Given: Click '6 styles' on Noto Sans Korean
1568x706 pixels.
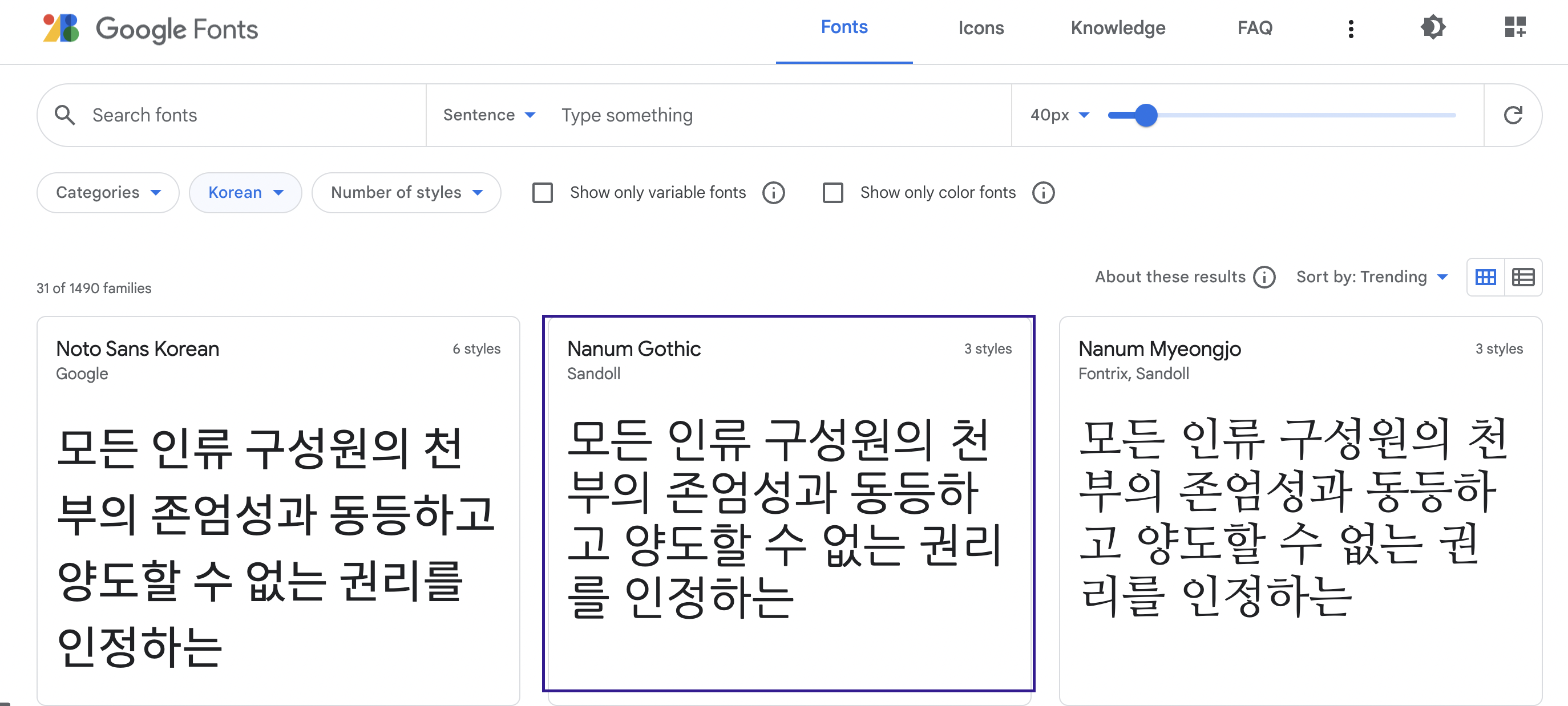Looking at the screenshot, I should pos(476,349).
